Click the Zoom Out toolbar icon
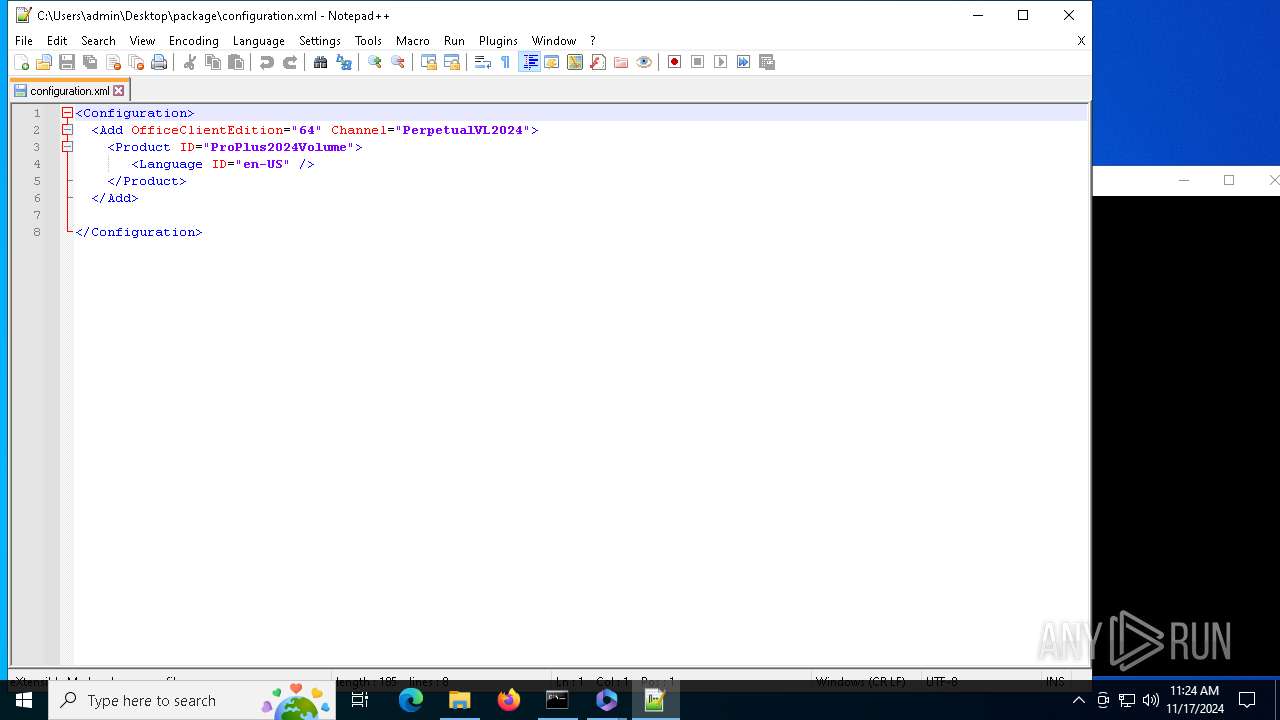Image resolution: width=1280 pixels, height=720 pixels. (x=398, y=62)
